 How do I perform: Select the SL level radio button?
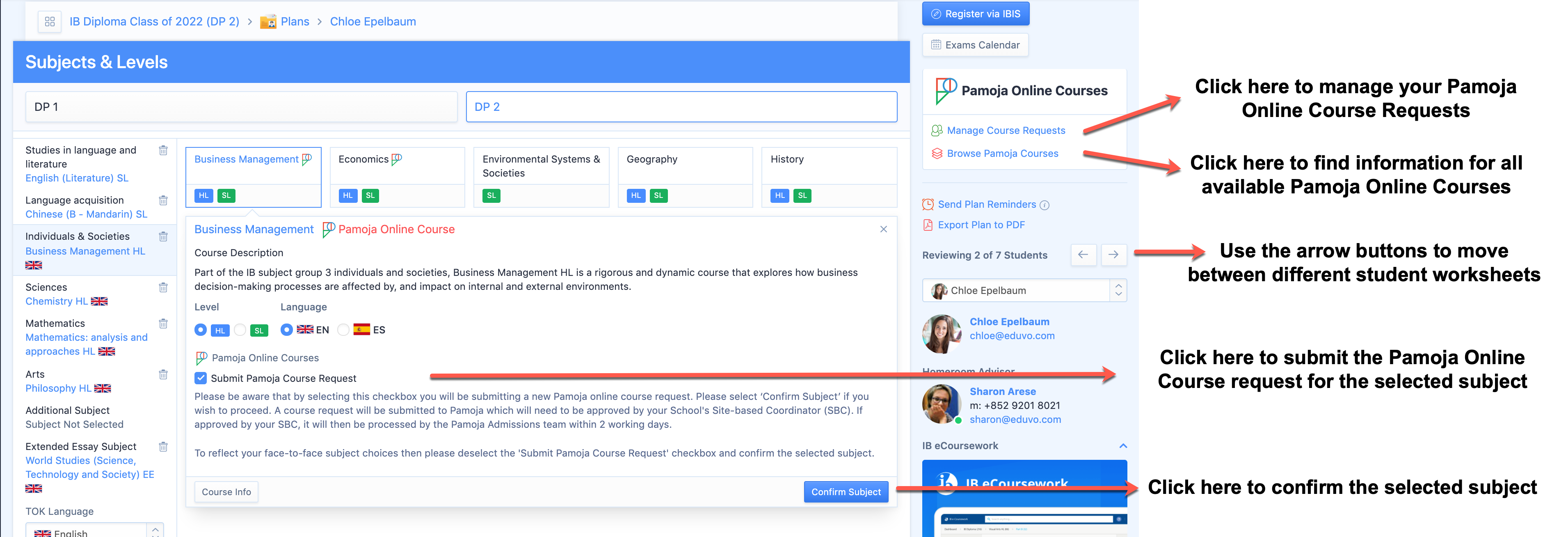pos(240,330)
